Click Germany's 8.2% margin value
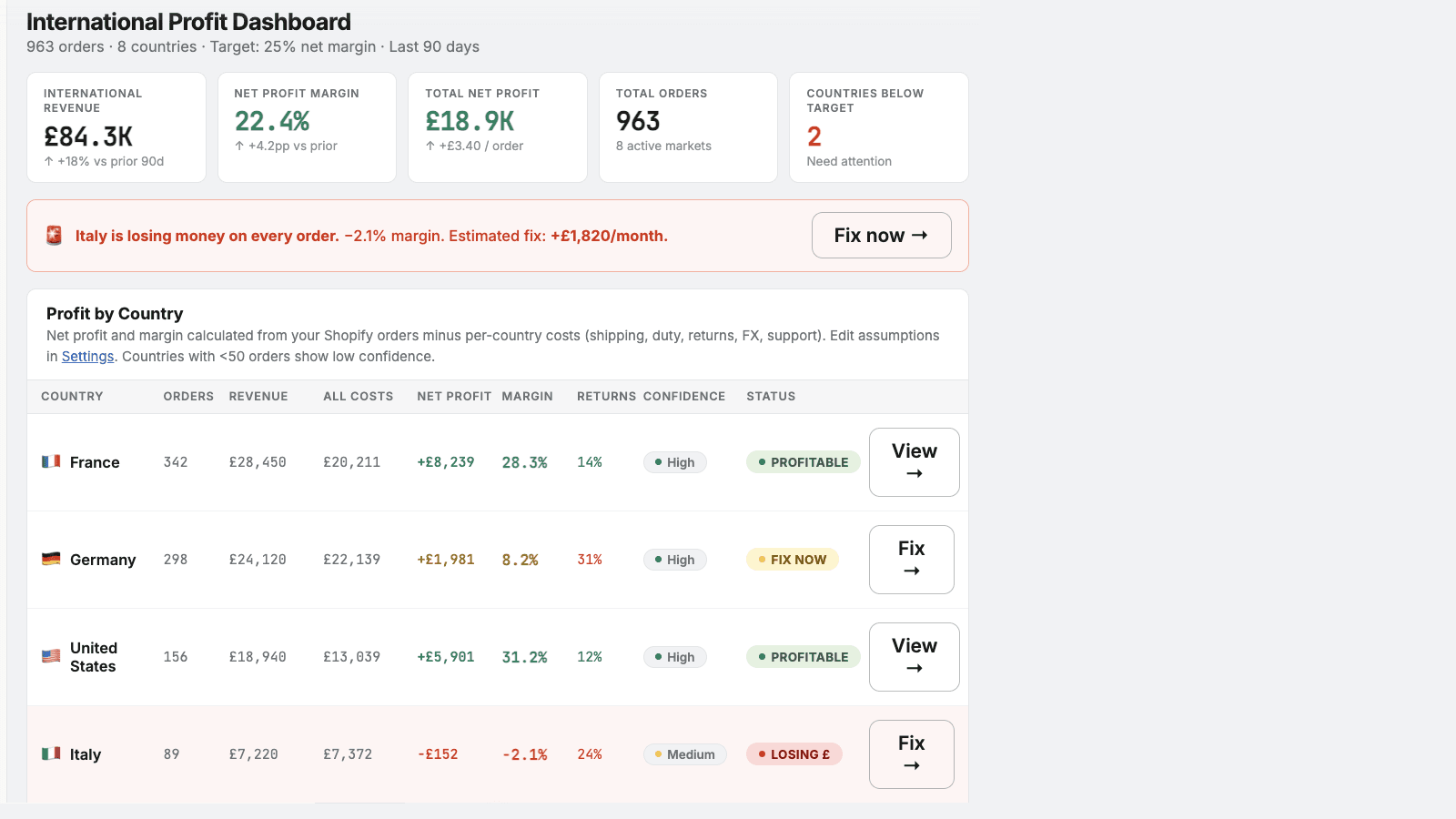The width and height of the screenshot is (1456, 819). tap(521, 560)
